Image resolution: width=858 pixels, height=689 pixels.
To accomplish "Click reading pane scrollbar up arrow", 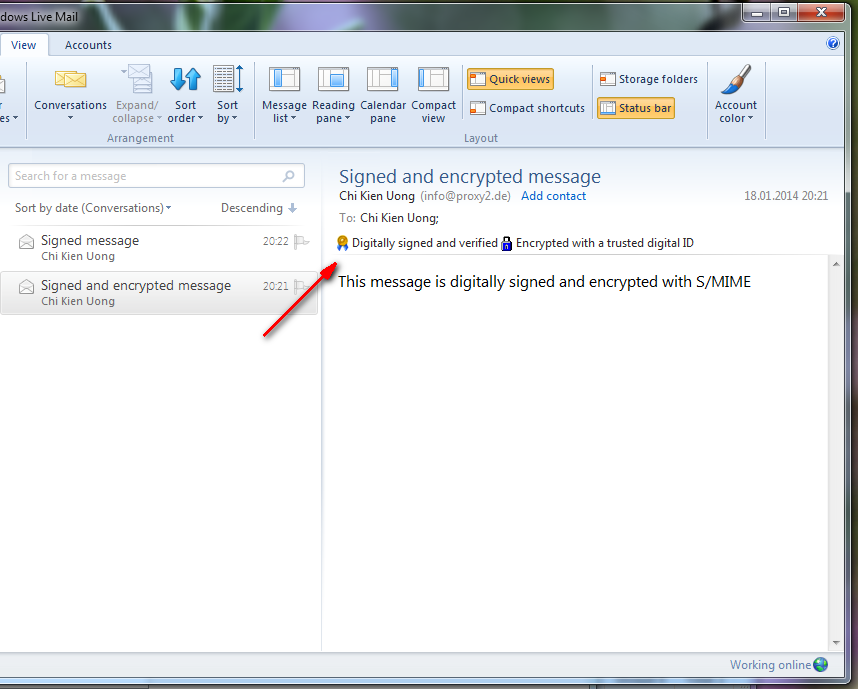I will [x=836, y=264].
